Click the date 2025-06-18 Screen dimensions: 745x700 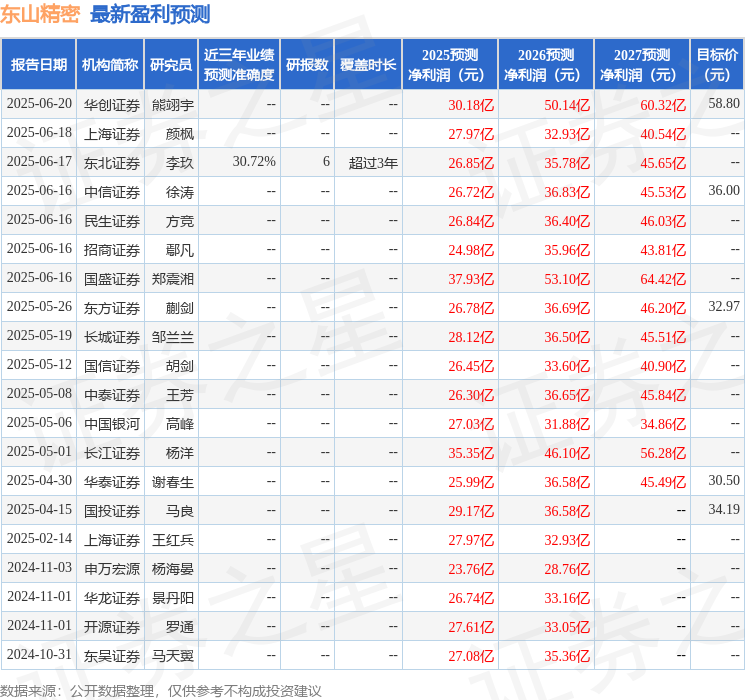pos(39,133)
